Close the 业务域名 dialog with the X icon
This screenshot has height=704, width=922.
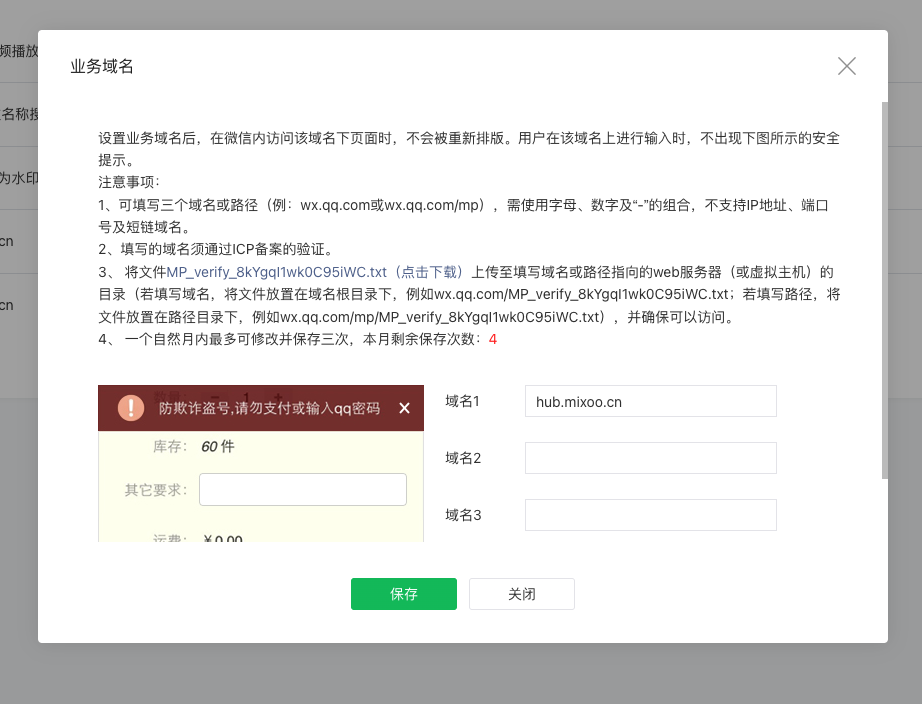[846, 66]
